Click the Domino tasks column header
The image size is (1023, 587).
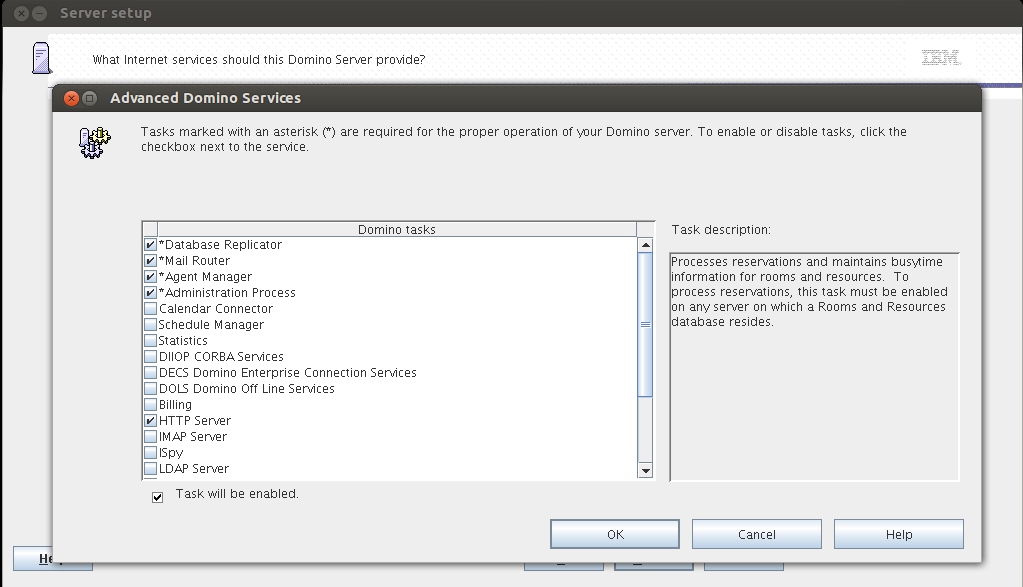(x=397, y=229)
